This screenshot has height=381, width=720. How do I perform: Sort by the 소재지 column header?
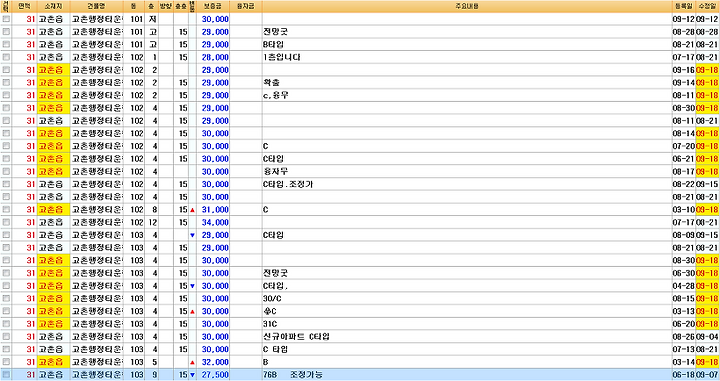point(53,6)
